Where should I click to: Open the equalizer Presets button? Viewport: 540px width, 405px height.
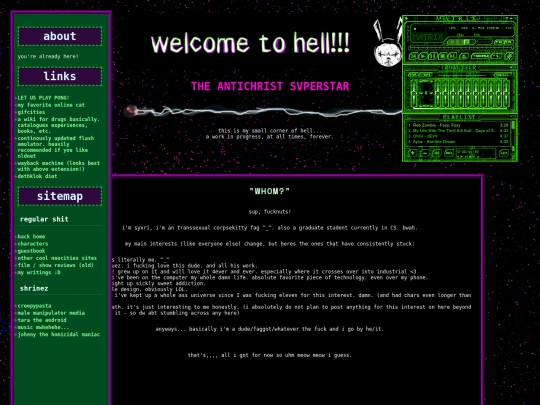[x=503, y=75]
